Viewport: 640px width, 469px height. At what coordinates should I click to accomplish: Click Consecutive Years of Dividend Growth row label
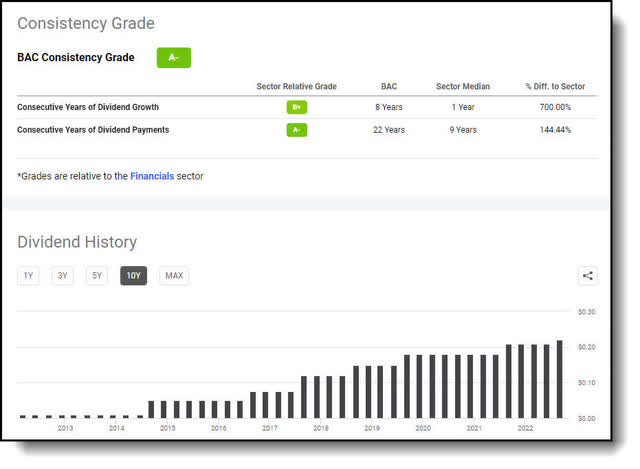(x=88, y=107)
